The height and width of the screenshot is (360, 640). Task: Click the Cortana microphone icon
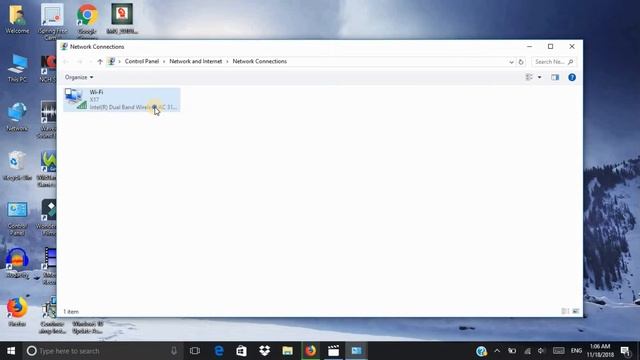point(174,351)
